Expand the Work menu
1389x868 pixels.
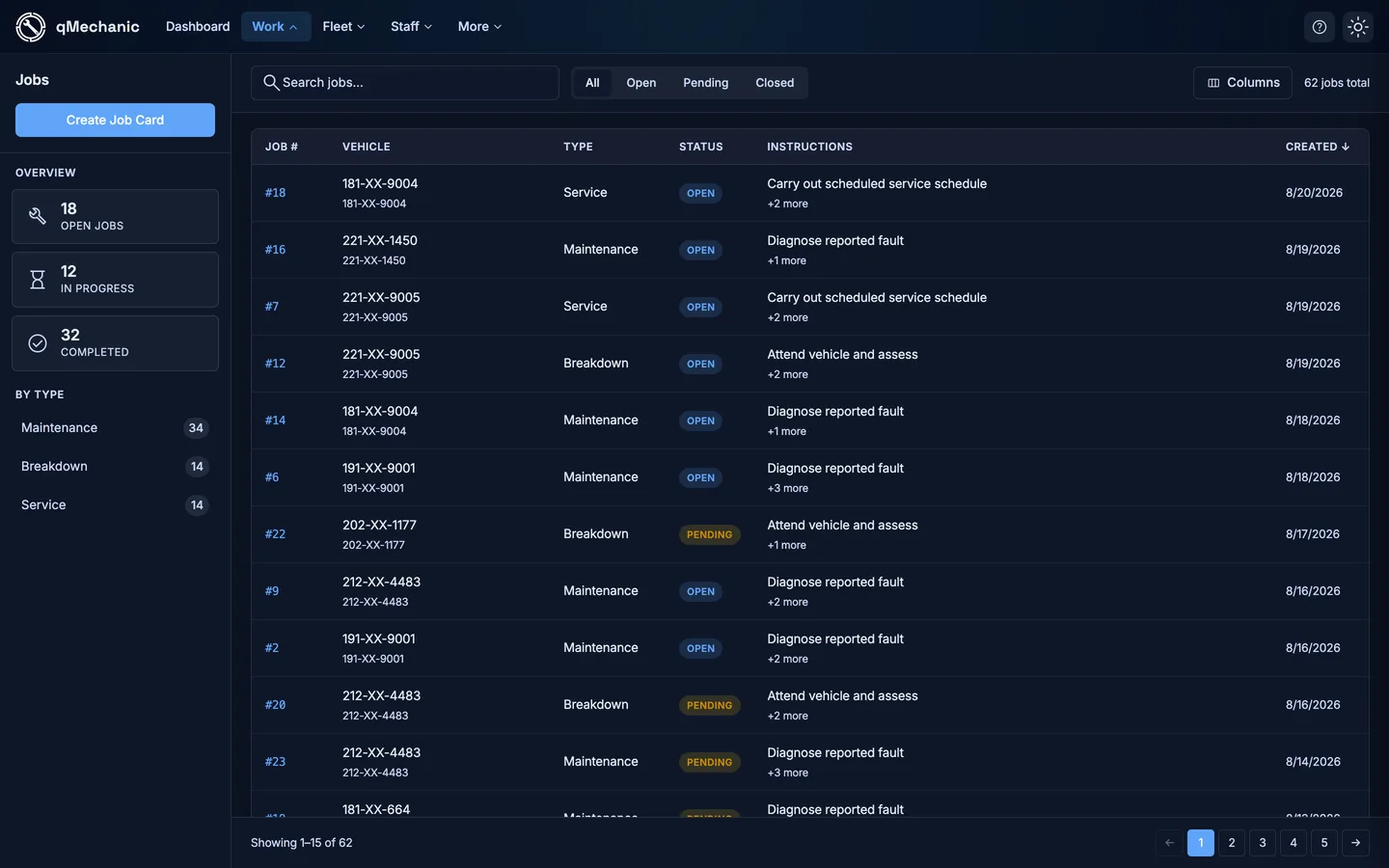tap(275, 27)
